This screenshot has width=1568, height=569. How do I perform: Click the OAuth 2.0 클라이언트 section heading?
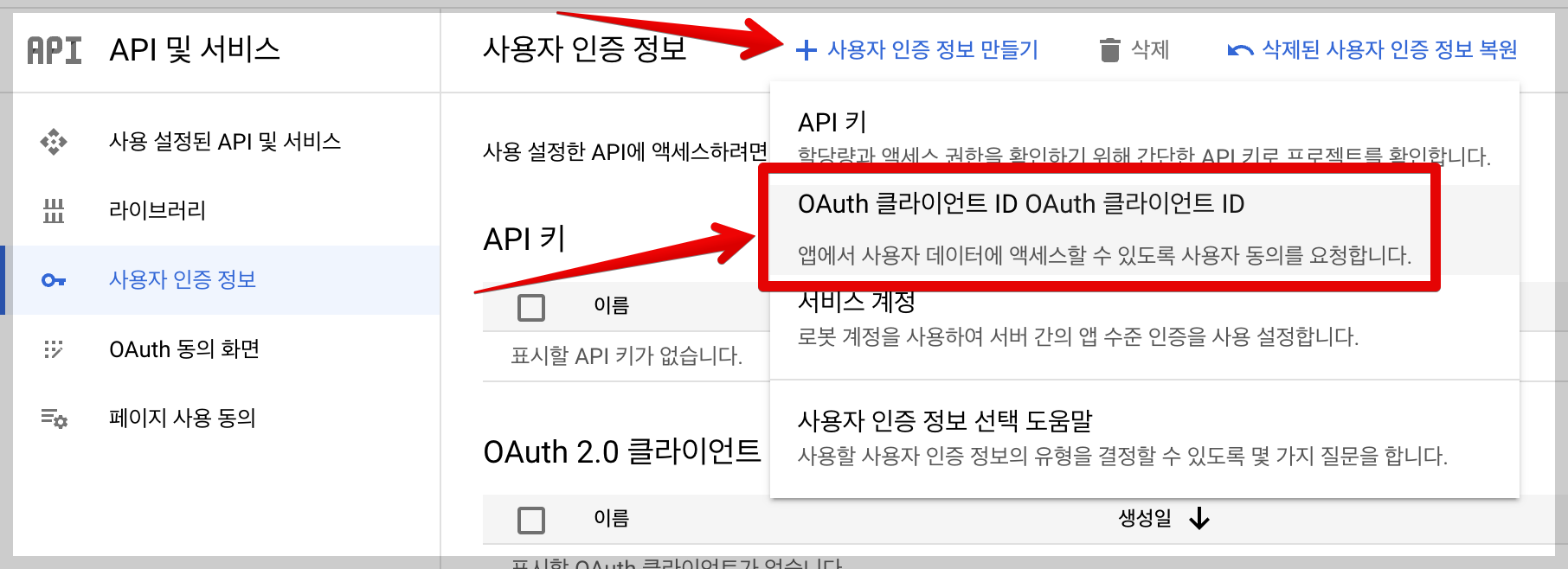pos(622,451)
